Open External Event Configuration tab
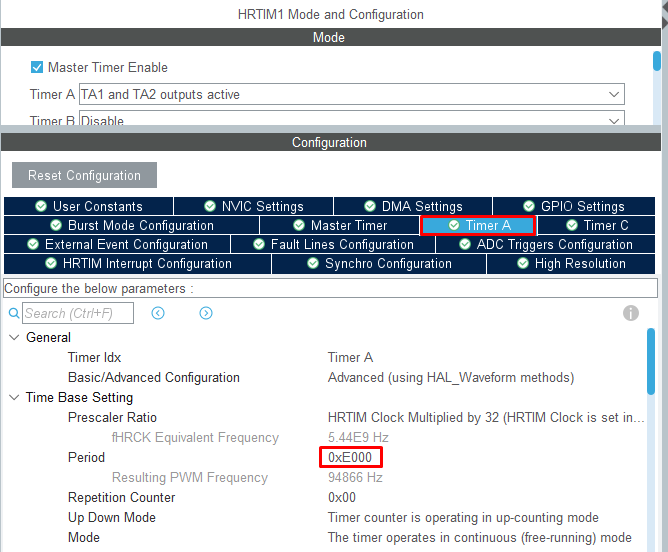 tap(117, 244)
